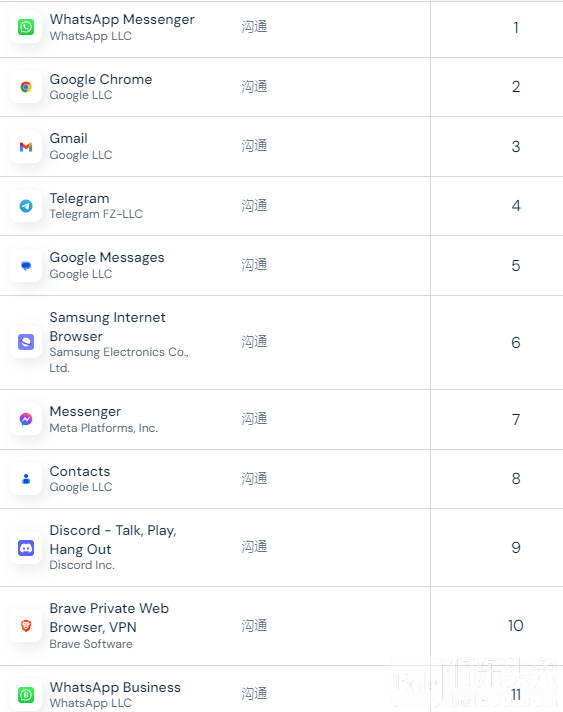This screenshot has height=712, width=563.
Task: Click the Google Messages app icon
Action: pyautogui.click(x=26, y=266)
